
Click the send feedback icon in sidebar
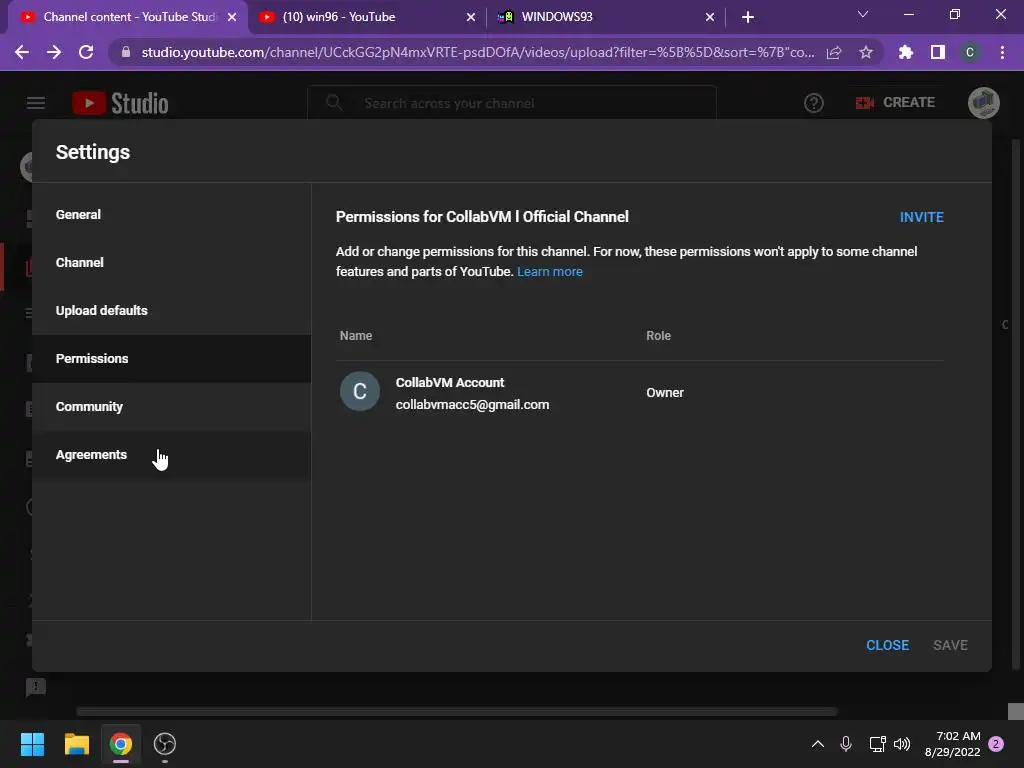(x=35, y=687)
